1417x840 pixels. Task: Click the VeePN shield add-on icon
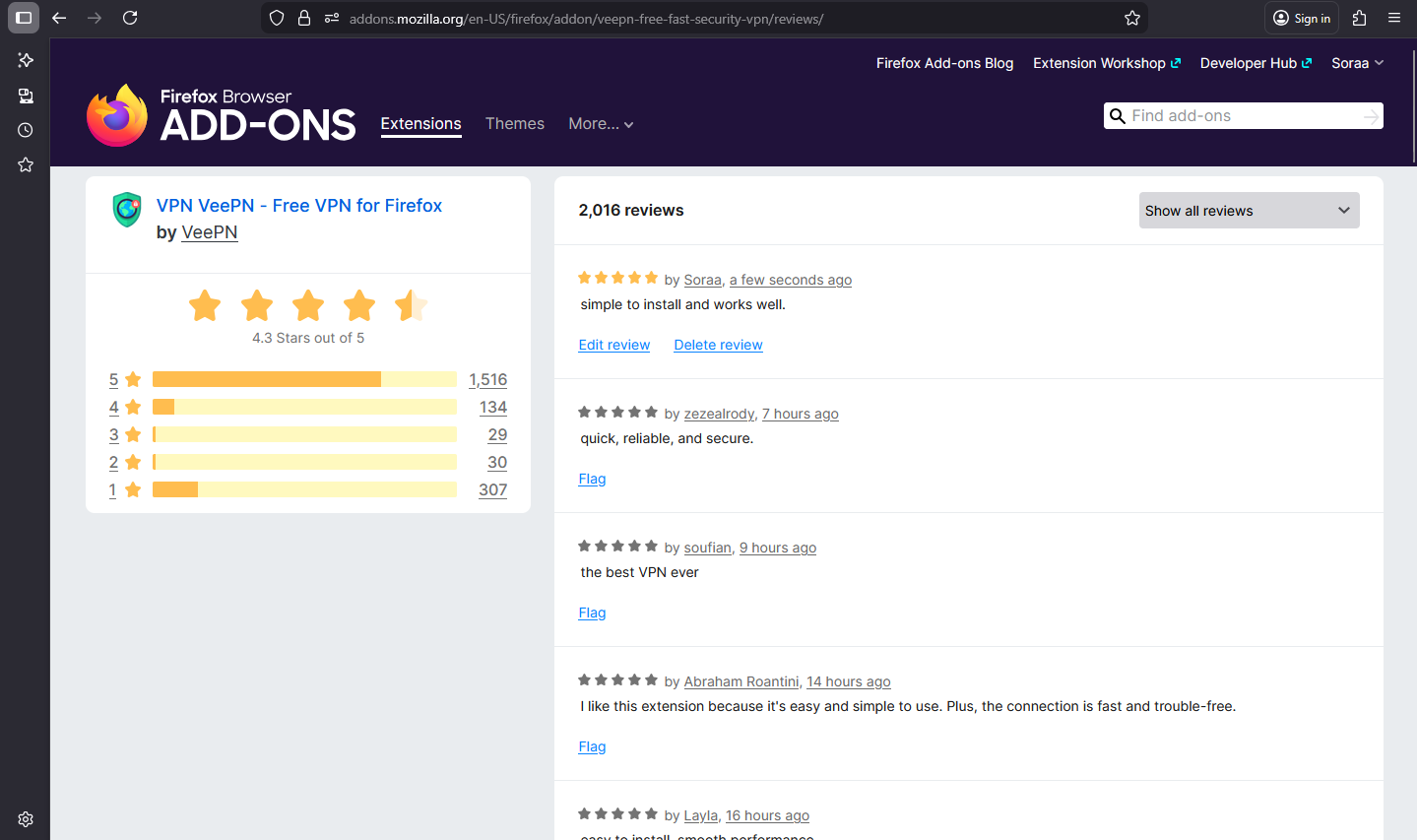pos(127,209)
